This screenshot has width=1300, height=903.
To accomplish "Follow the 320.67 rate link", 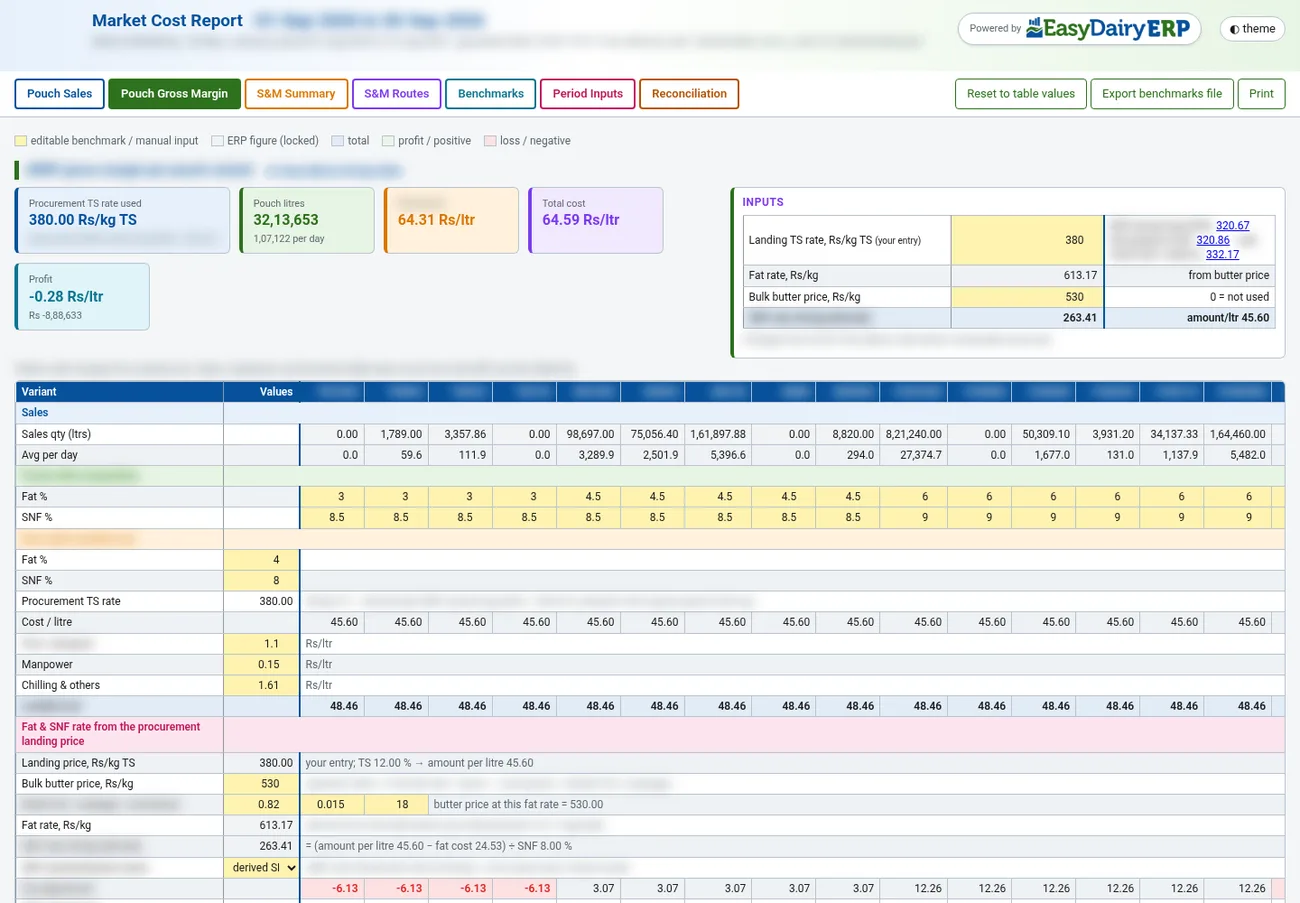I will (1233, 226).
